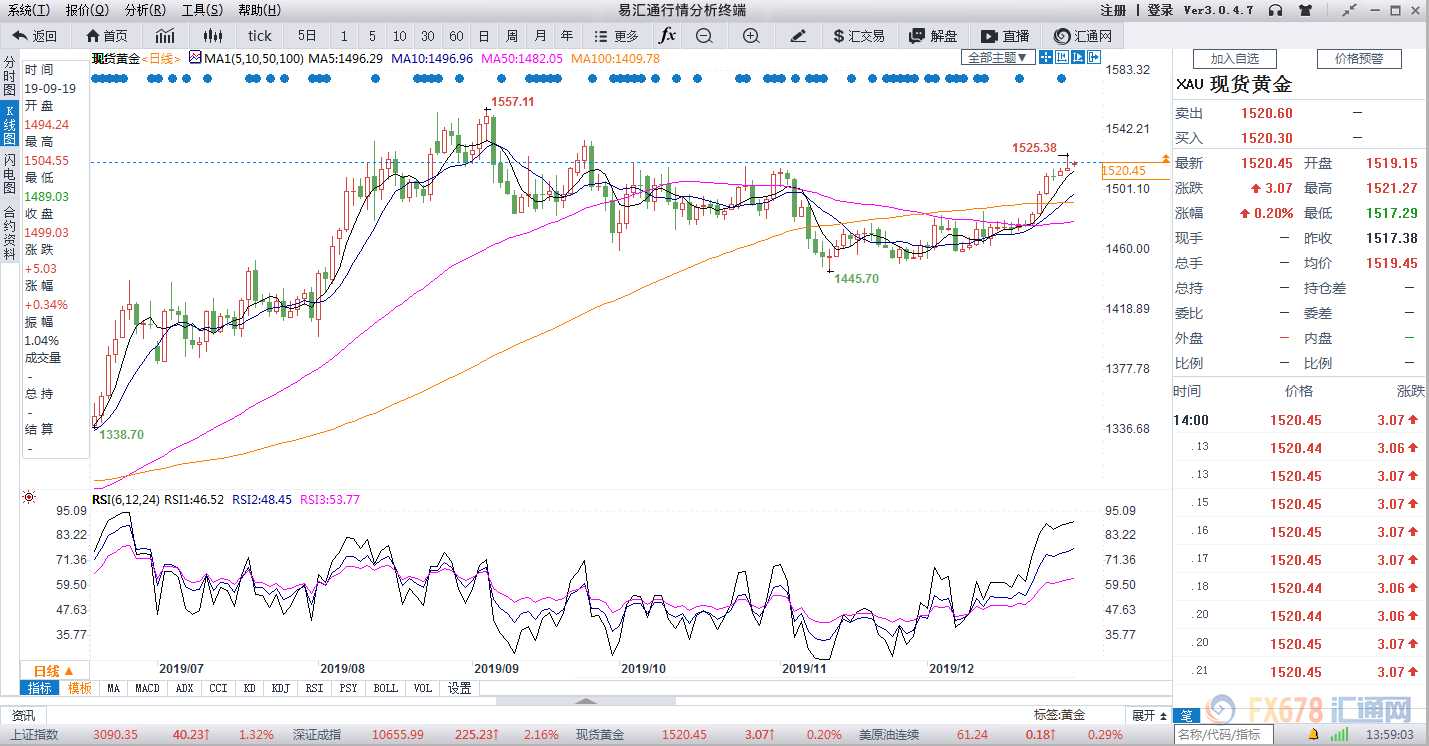Select the 10-minute timeframe
Viewport: 1429px width, 746px height.
pos(400,36)
